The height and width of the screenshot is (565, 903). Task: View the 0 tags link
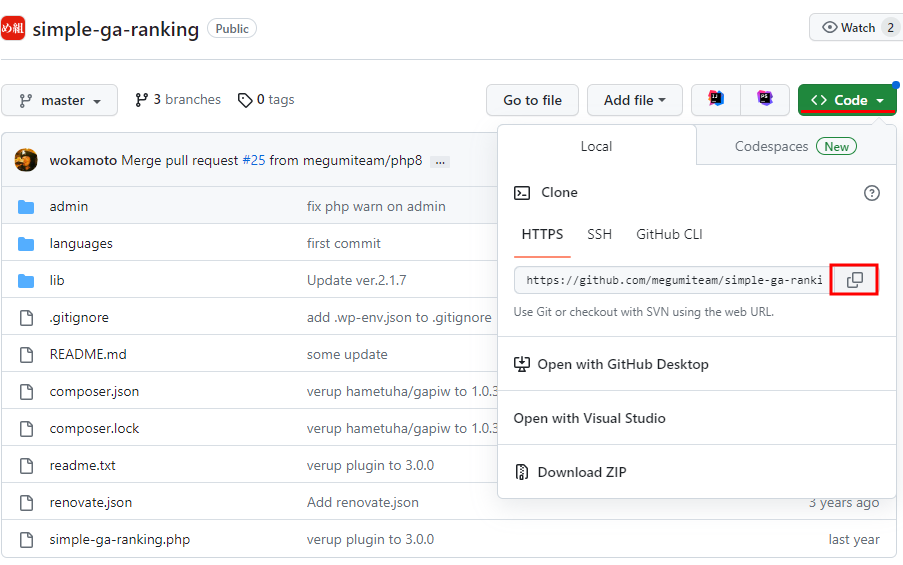tap(266, 100)
